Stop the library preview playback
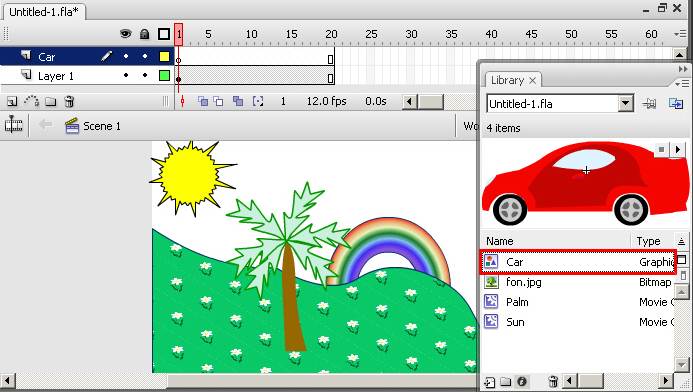 [661, 149]
